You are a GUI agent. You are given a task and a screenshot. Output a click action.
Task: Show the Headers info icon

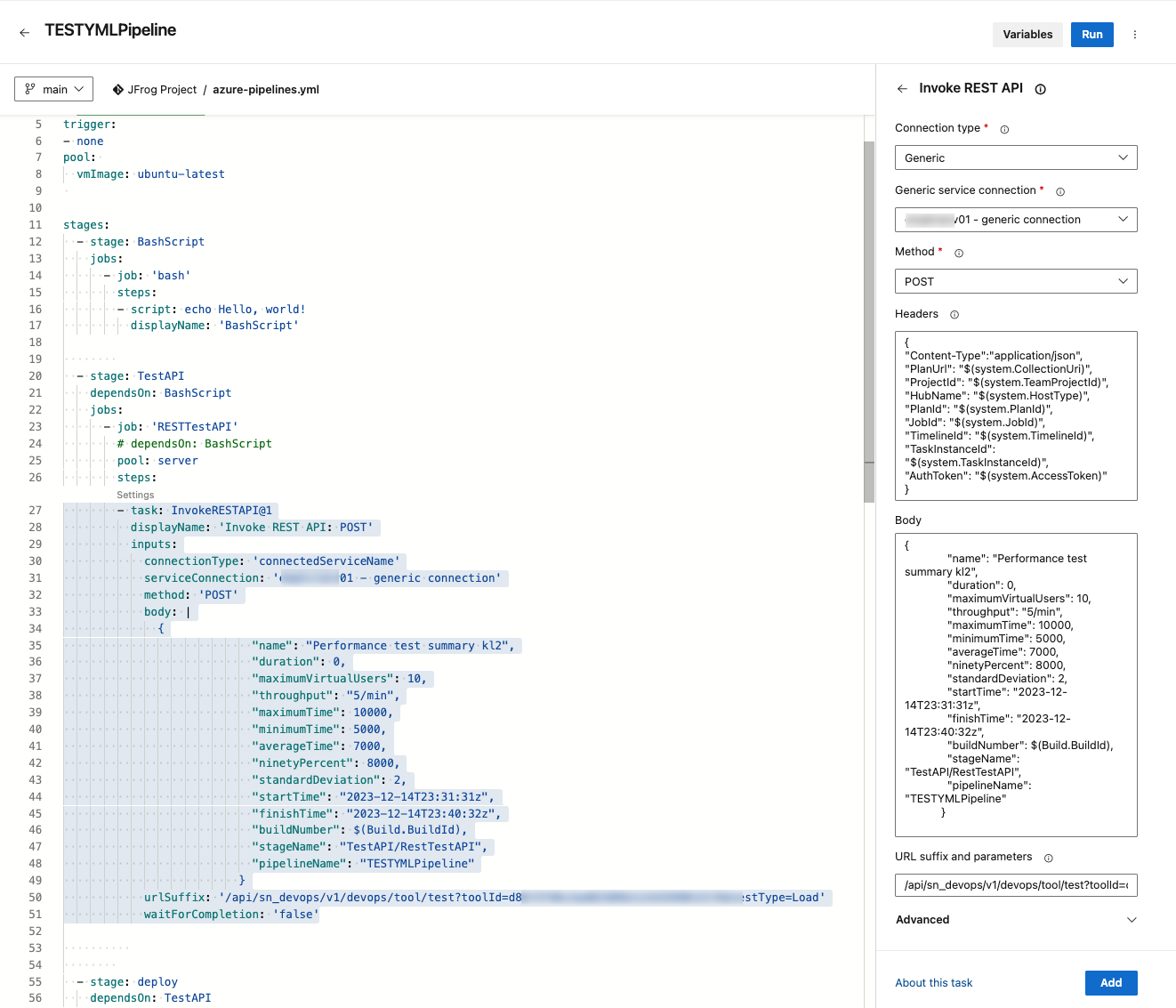tap(954, 315)
